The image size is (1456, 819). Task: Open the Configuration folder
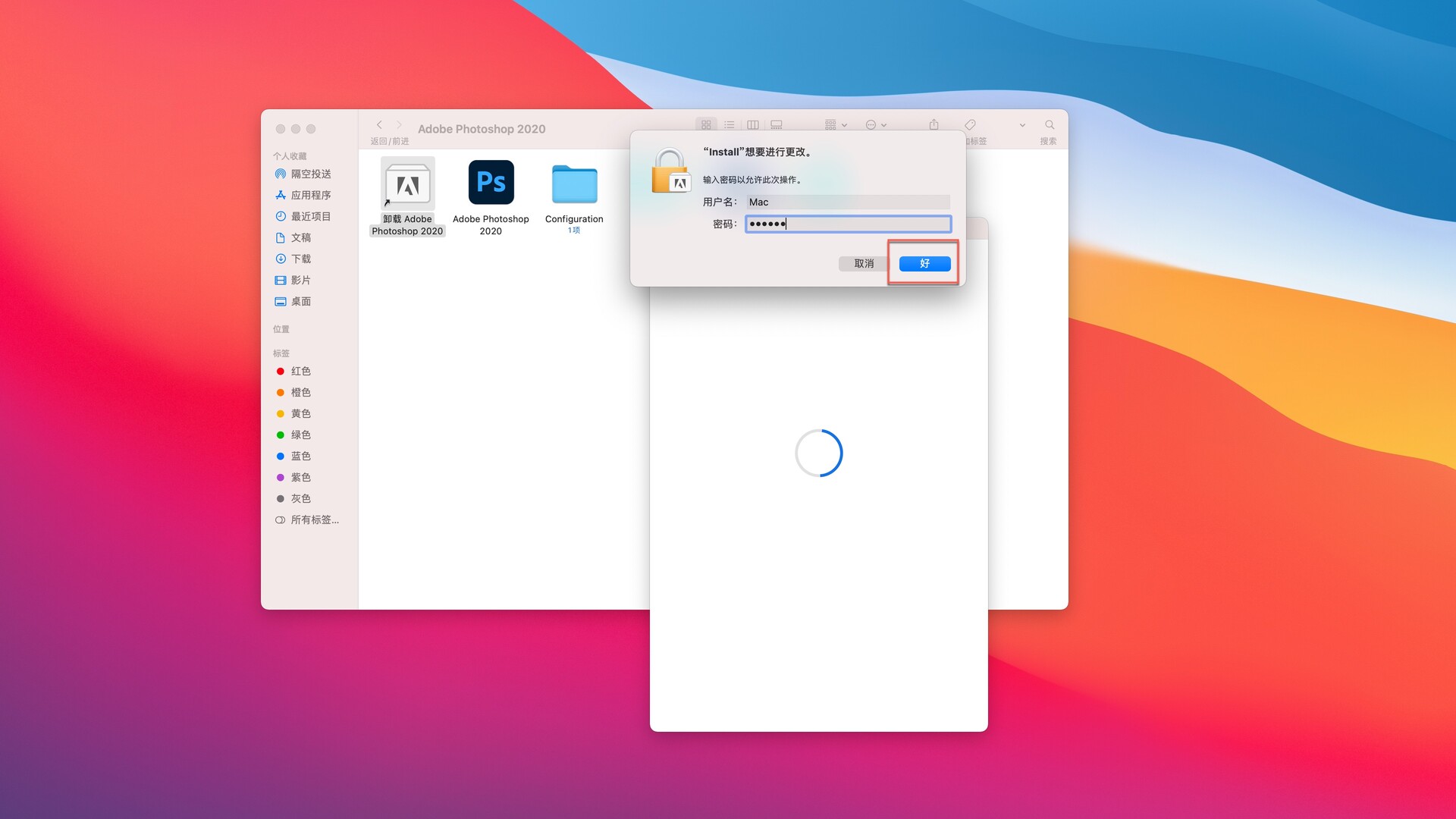coord(574,182)
